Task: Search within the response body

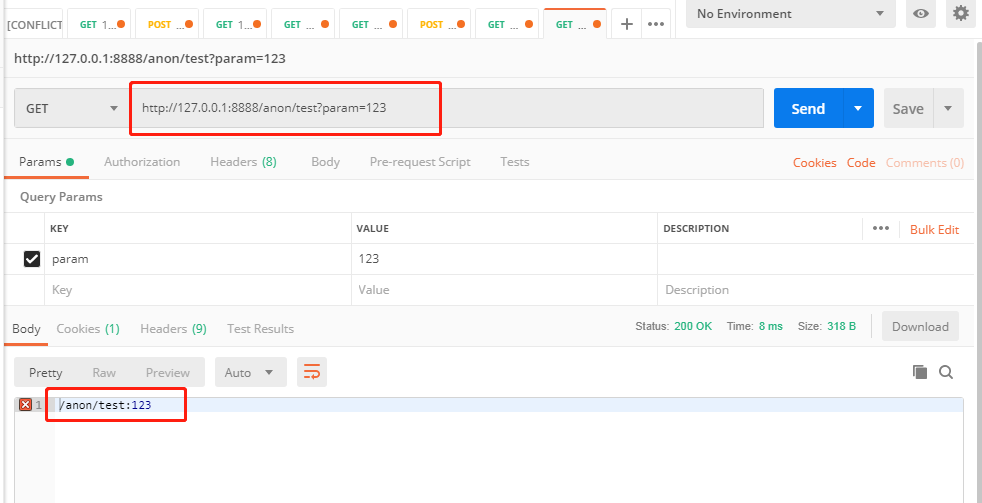Action: 946,372
